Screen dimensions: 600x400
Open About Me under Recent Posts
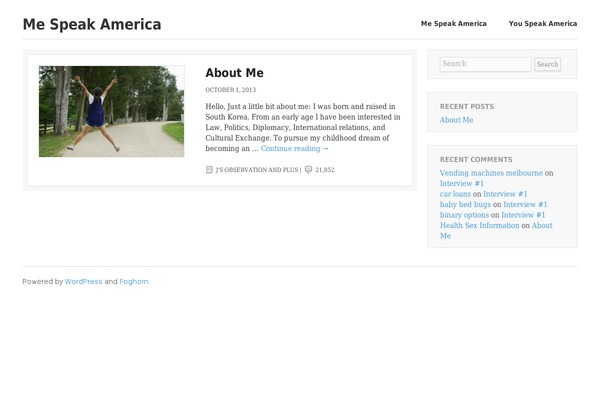456,120
